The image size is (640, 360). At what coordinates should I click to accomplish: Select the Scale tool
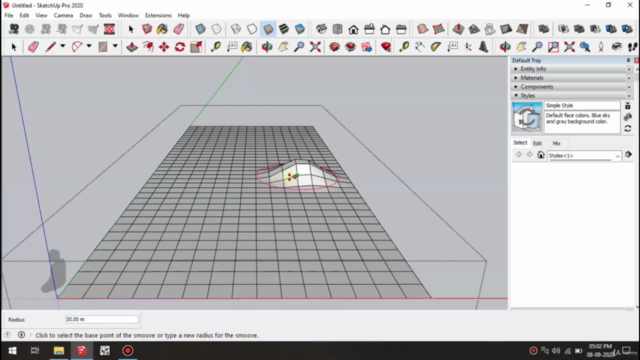tap(196, 47)
